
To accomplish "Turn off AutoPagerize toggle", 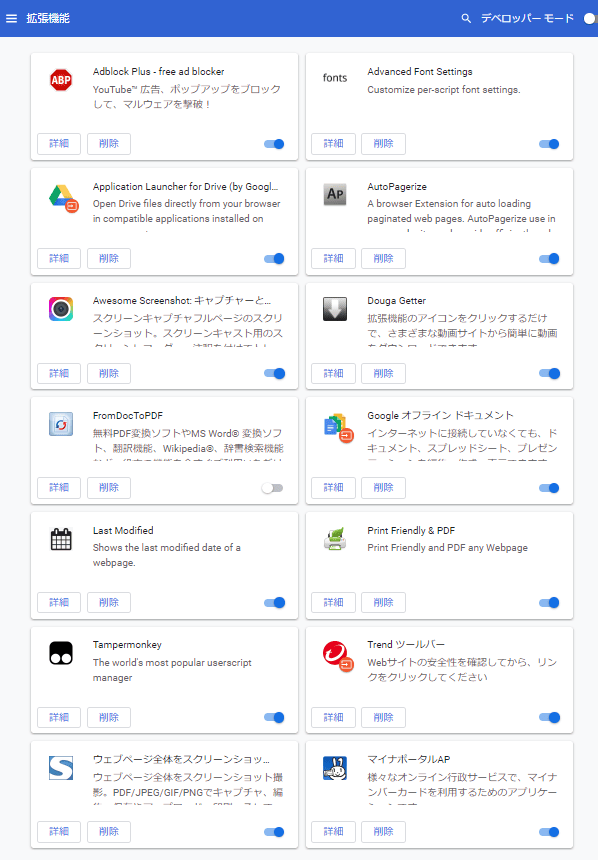I will (x=549, y=259).
